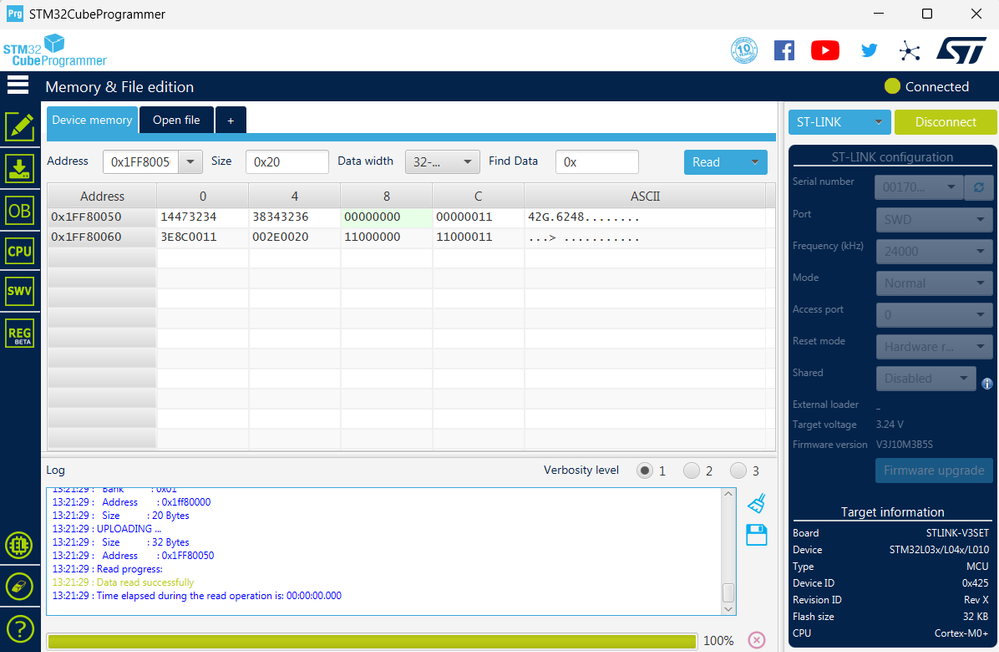
Task: Click the log scroll down arrow
Action: [x=728, y=609]
